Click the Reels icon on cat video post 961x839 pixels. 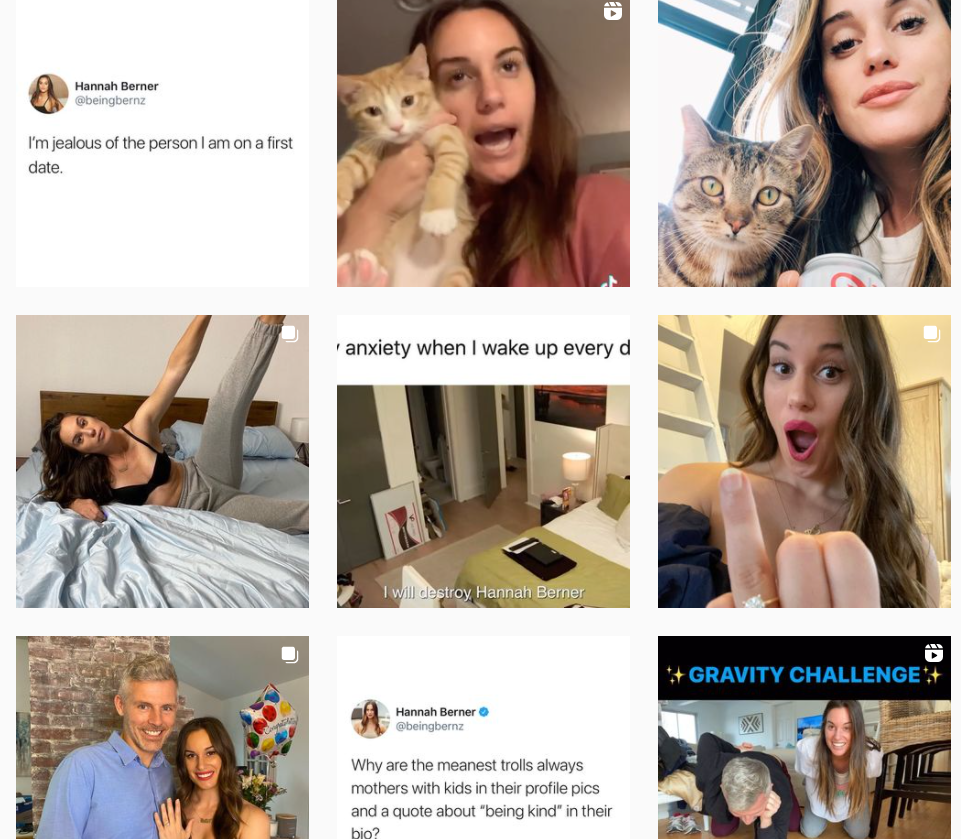[x=612, y=10]
